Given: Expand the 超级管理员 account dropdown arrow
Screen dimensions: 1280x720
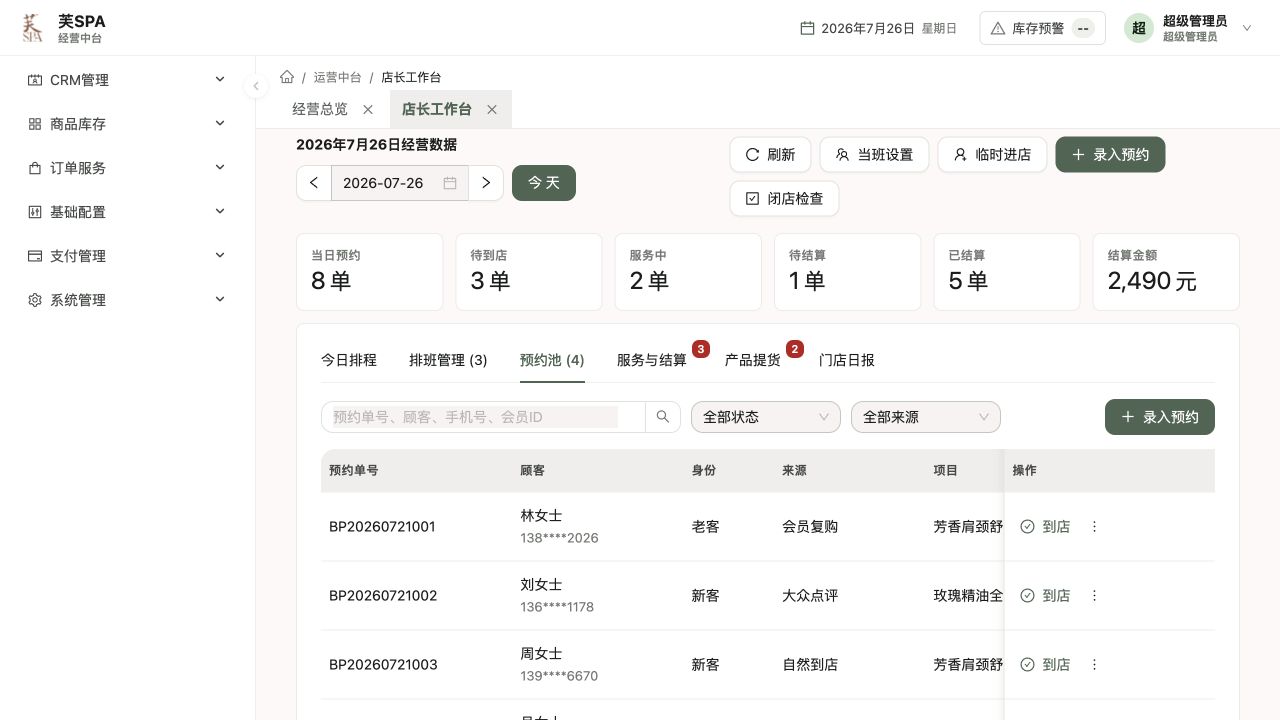Looking at the screenshot, I should (1247, 28).
